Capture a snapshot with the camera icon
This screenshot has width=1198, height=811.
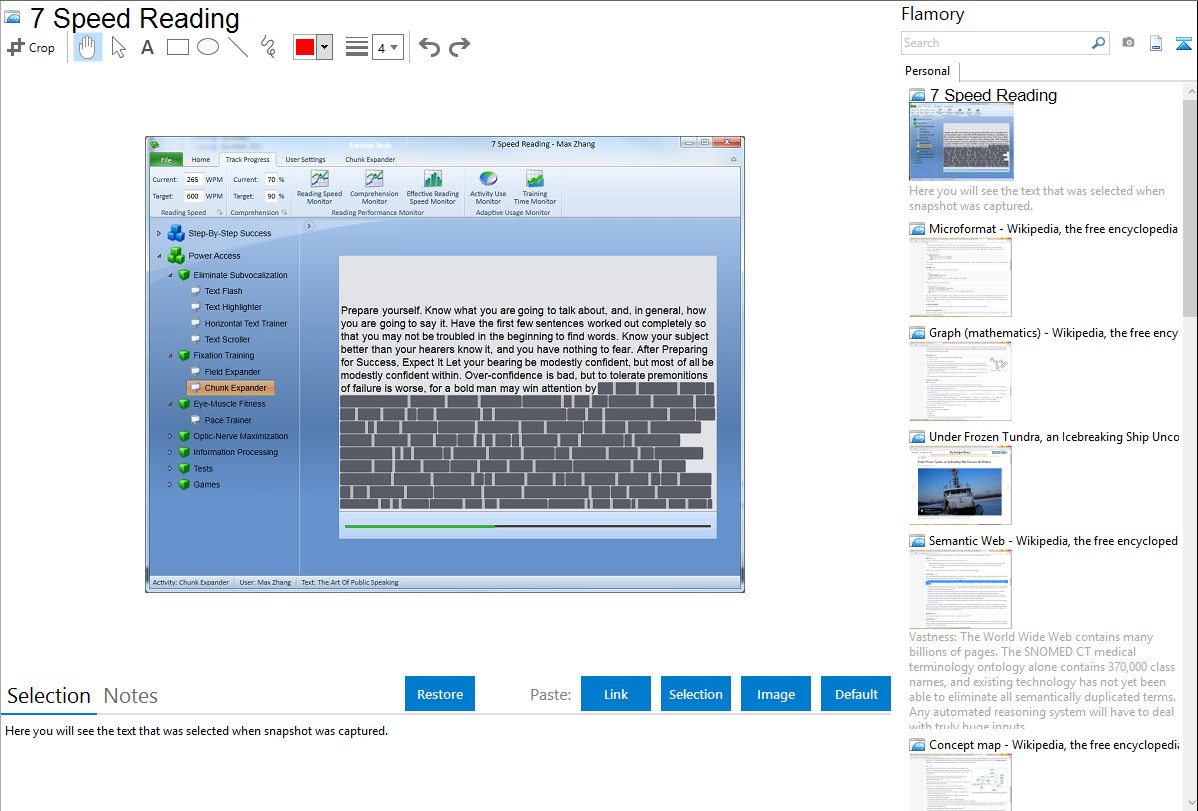pyautogui.click(x=1128, y=43)
